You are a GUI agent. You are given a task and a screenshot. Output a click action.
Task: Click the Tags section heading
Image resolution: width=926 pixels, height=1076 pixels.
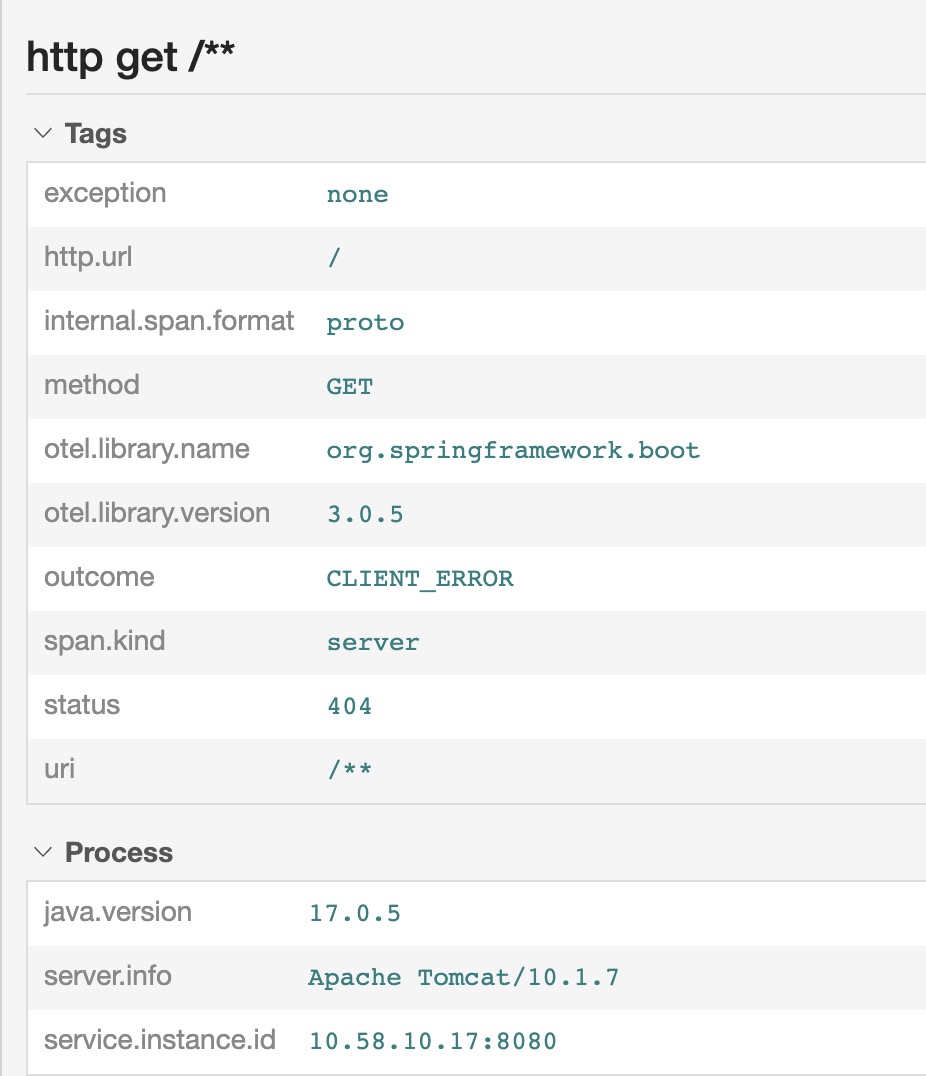click(96, 133)
